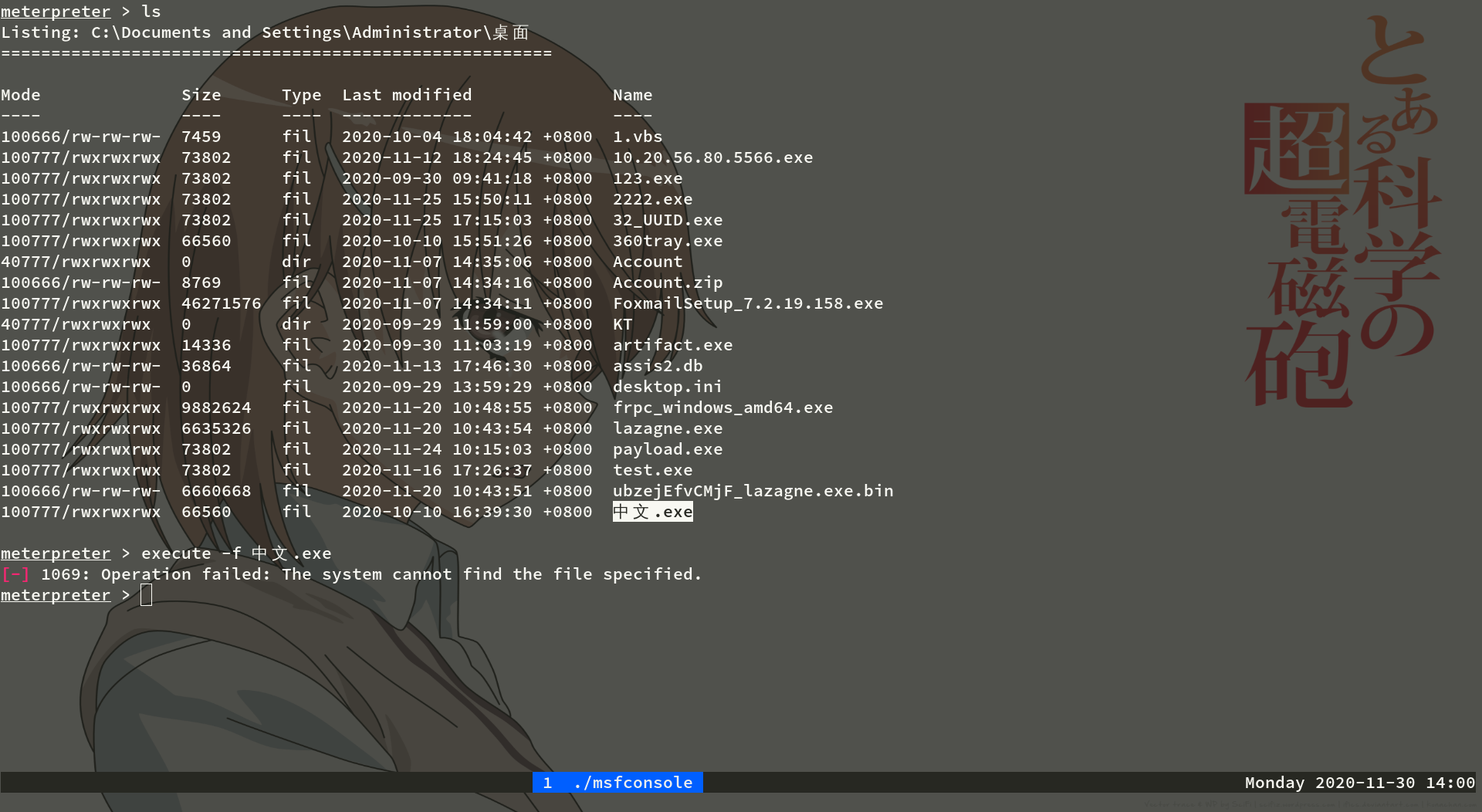Select the FoxmailSetup_7.2.19.158.exe filename
The width and height of the screenshot is (1482, 812).
click(x=748, y=303)
